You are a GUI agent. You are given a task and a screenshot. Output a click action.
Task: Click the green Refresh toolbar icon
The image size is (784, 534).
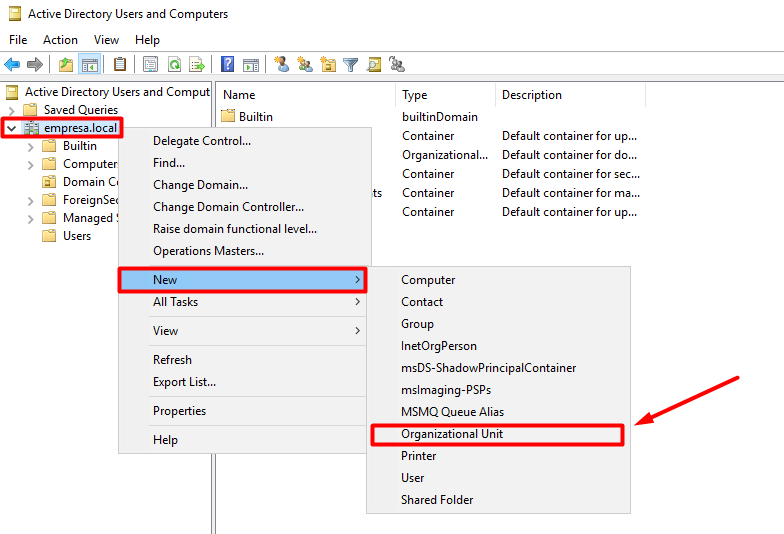click(174, 64)
